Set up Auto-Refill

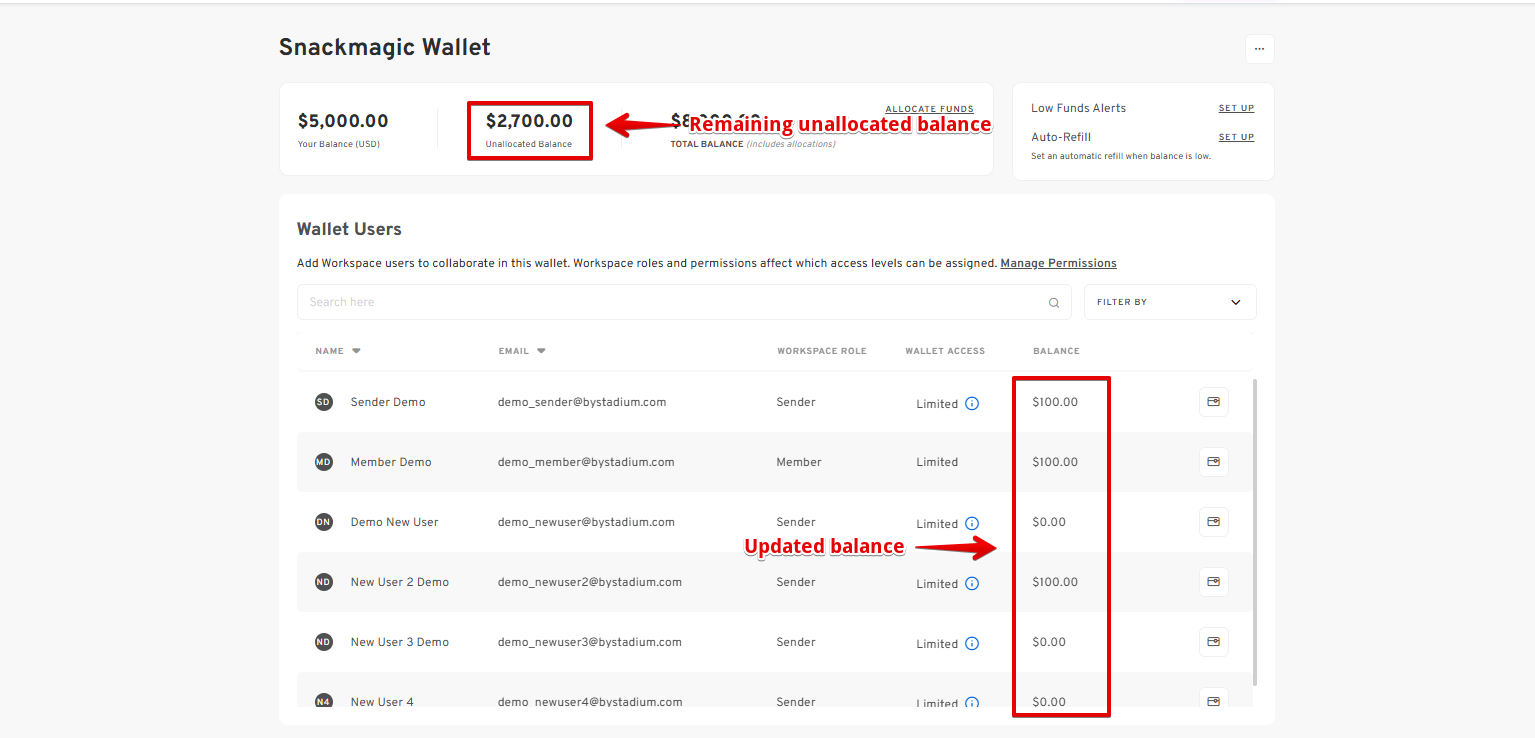click(1236, 137)
